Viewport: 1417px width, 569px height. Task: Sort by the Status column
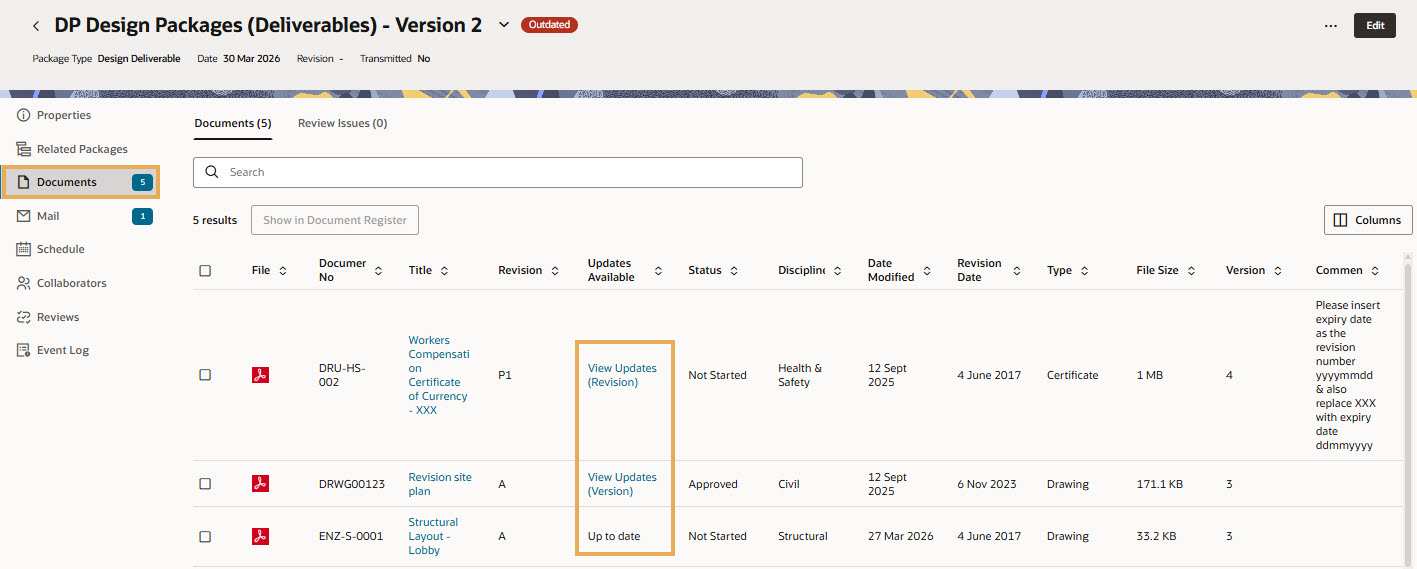pyautogui.click(x=734, y=271)
